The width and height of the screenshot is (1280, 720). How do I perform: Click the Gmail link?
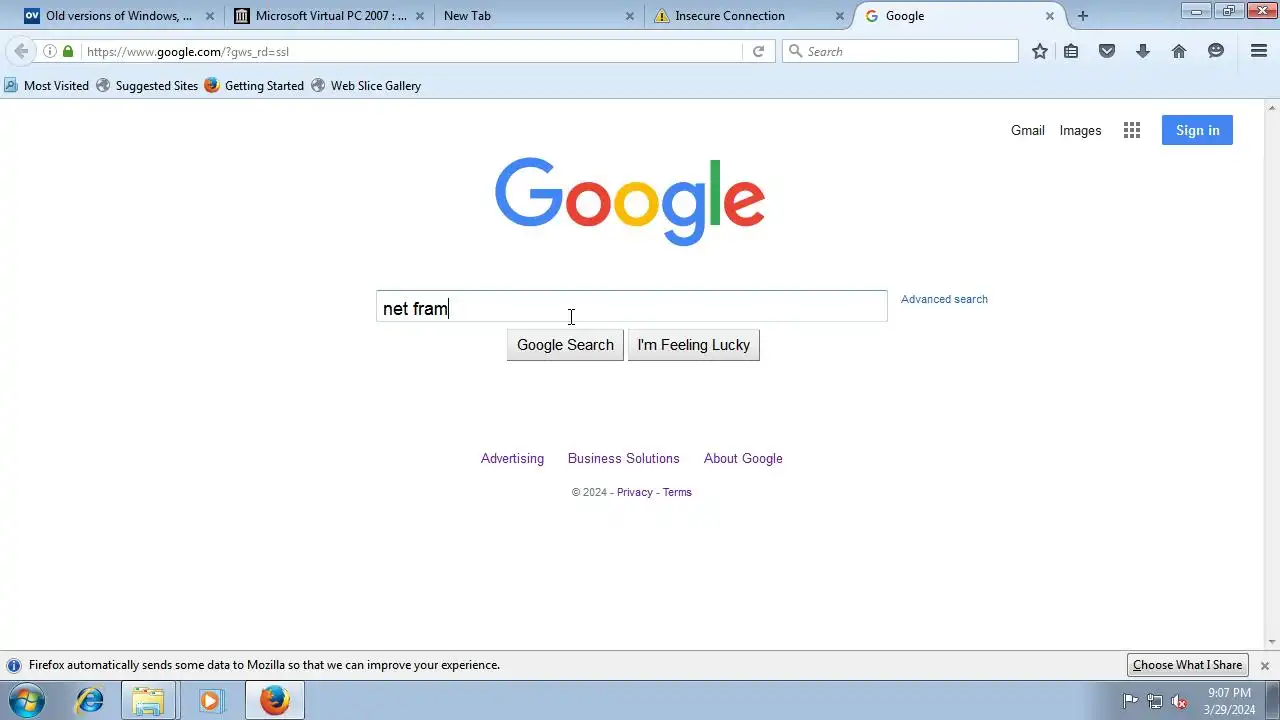(x=1027, y=130)
